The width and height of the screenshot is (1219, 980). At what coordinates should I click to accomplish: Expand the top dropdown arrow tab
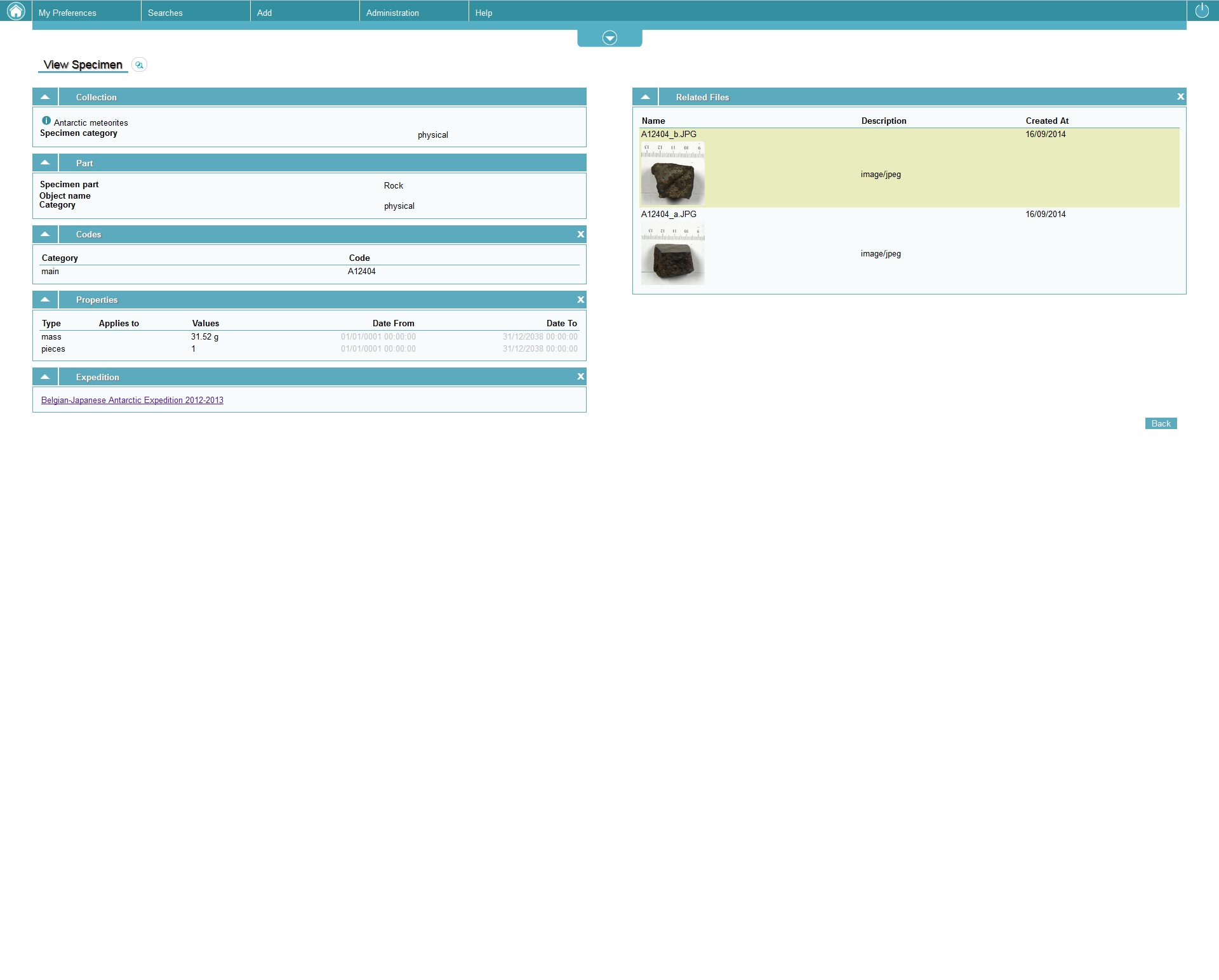click(609, 38)
